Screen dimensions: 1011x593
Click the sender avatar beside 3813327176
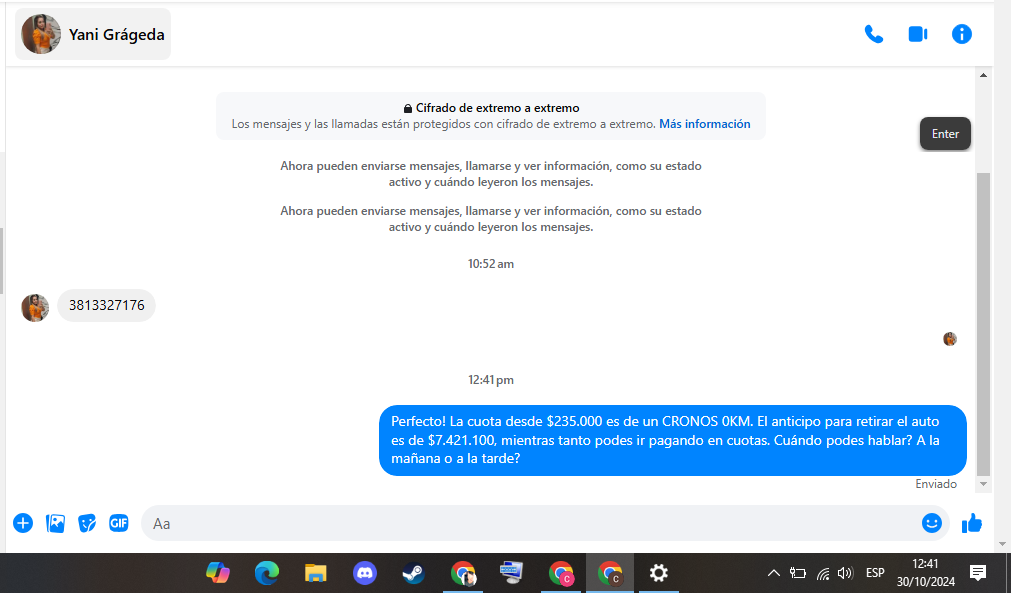click(35, 307)
